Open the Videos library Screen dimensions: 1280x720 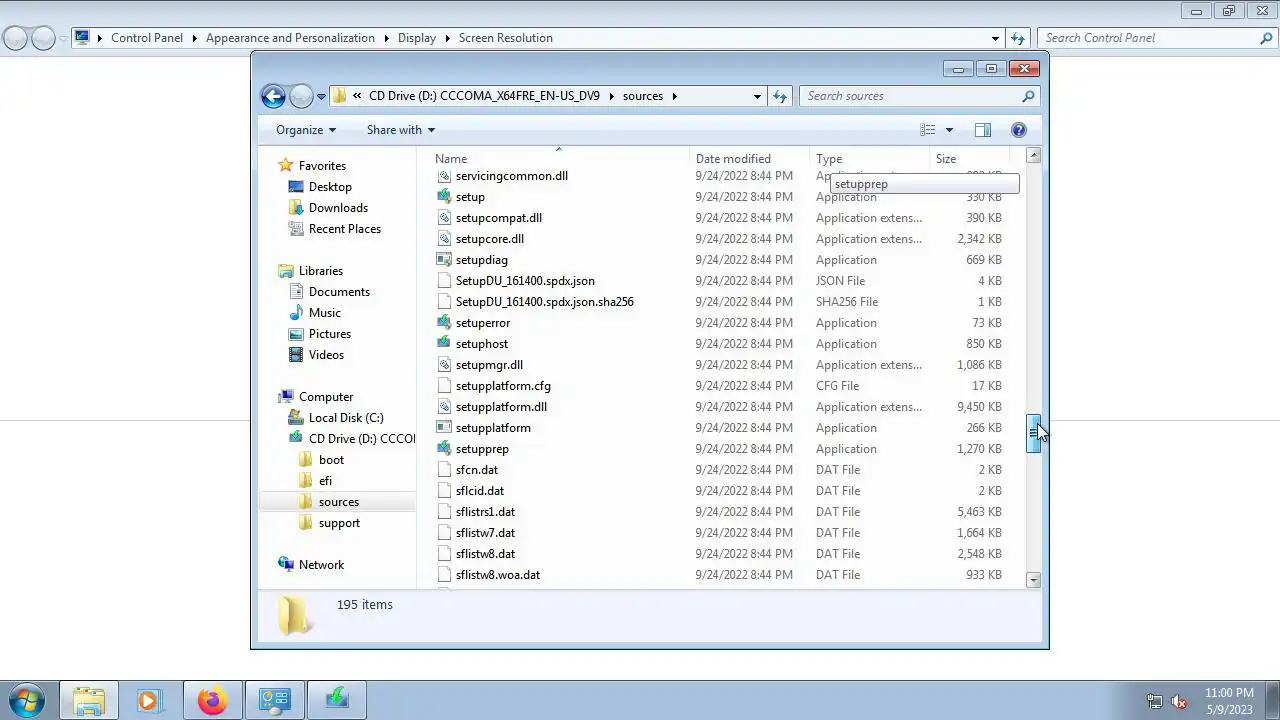coord(326,355)
